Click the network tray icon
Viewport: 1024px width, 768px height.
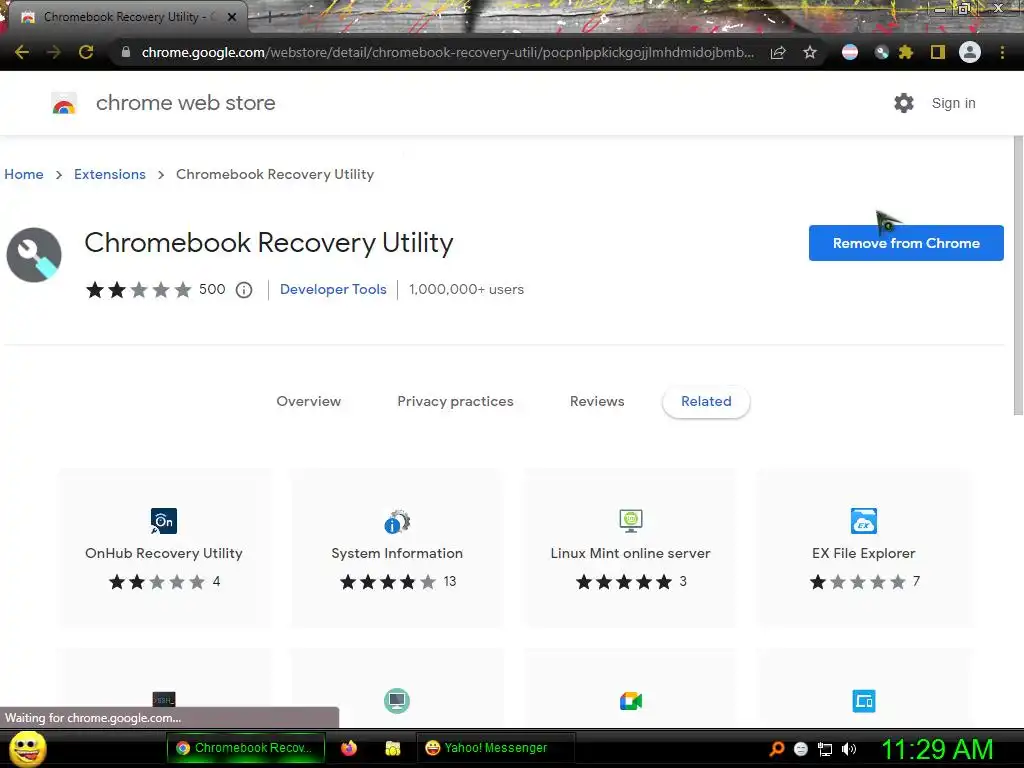[825, 749]
